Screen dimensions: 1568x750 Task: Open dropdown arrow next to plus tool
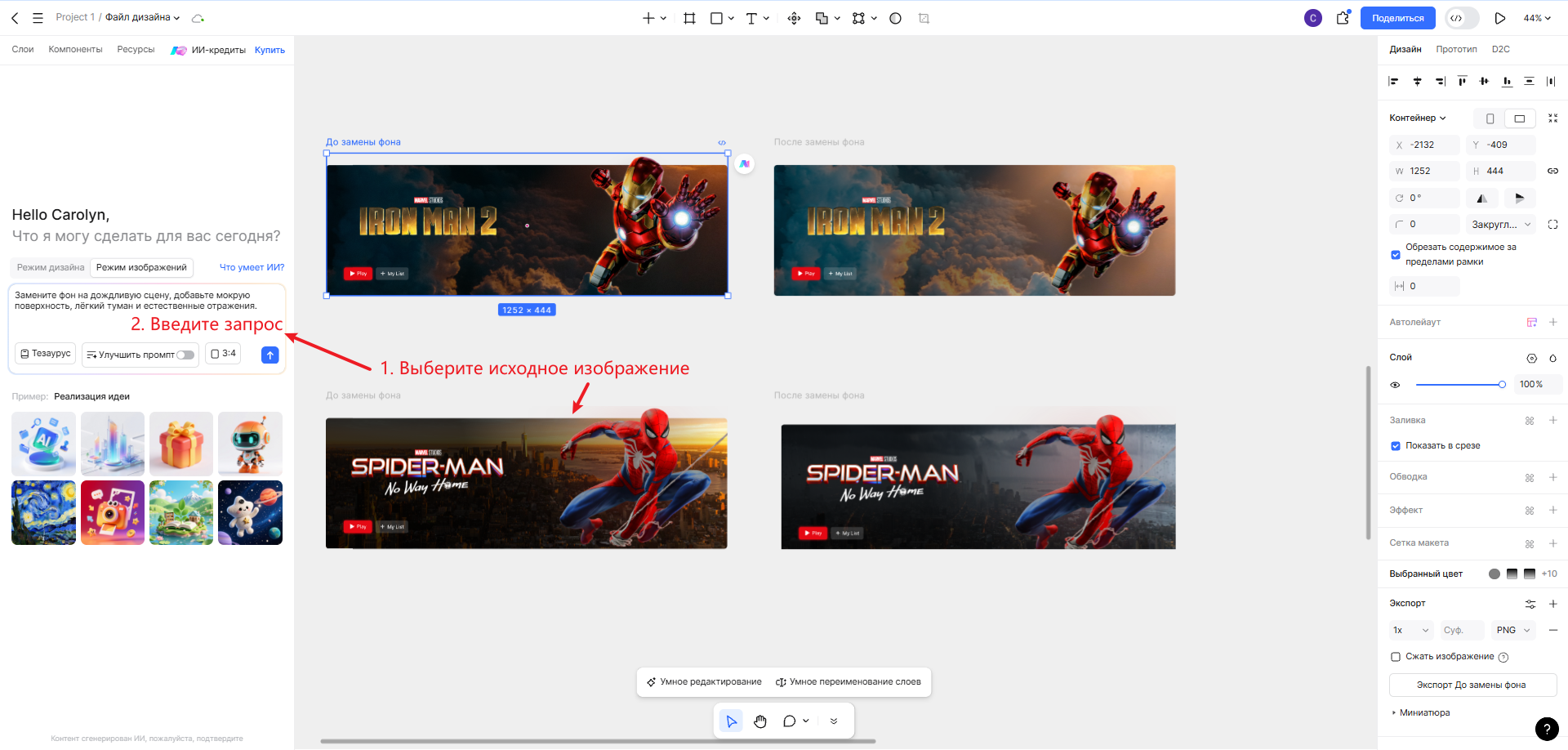tap(663, 18)
